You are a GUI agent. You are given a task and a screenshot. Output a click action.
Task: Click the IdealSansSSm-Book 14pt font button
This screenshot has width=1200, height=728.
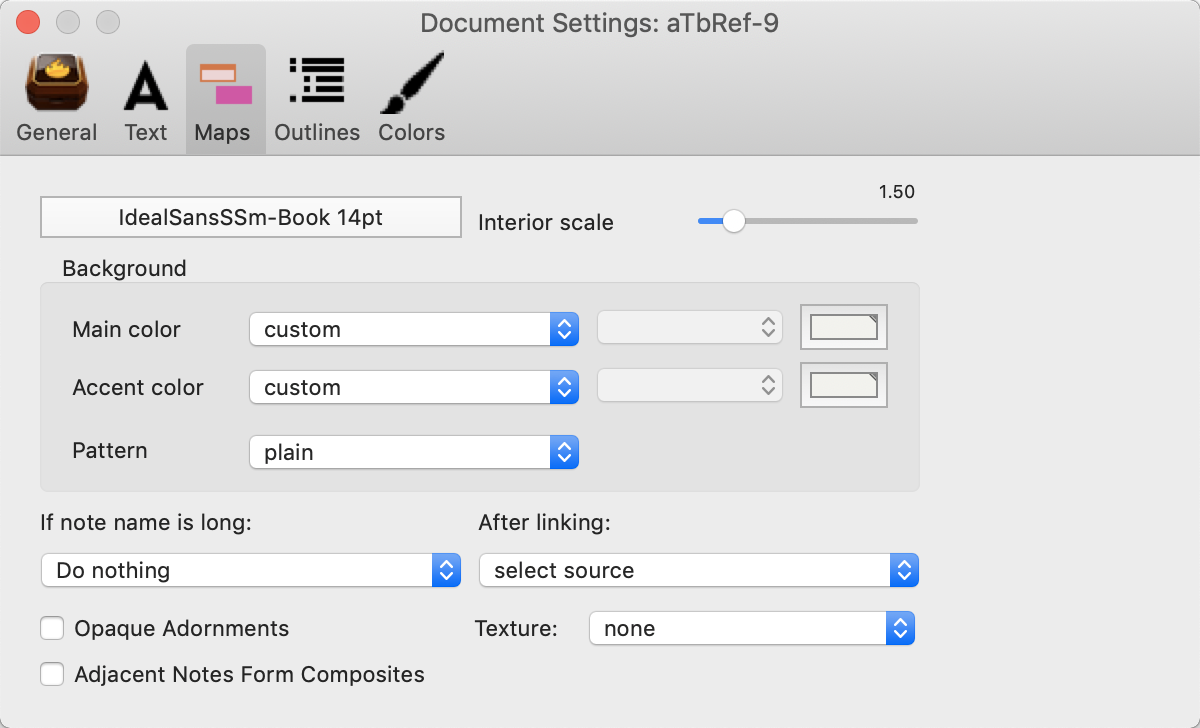[250, 217]
